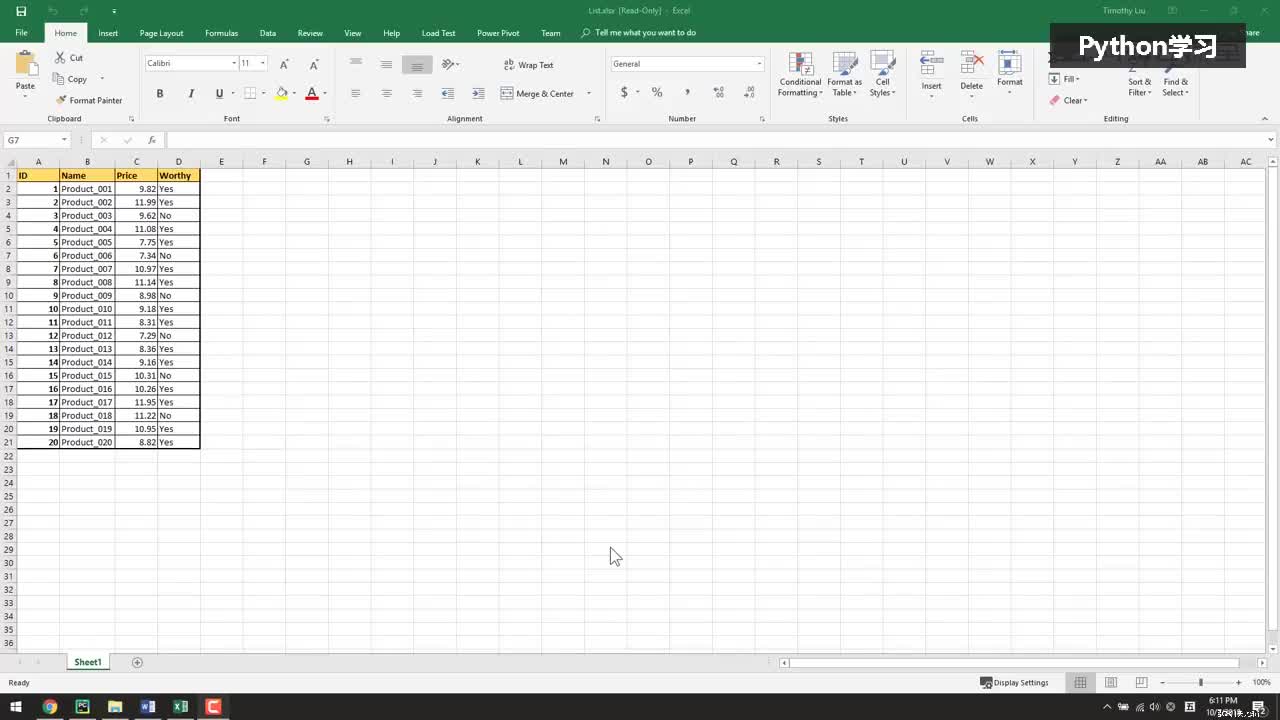The width and height of the screenshot is (1280, 720).
Task: Toggle Underline formatting
Action: tap(220, 93)
